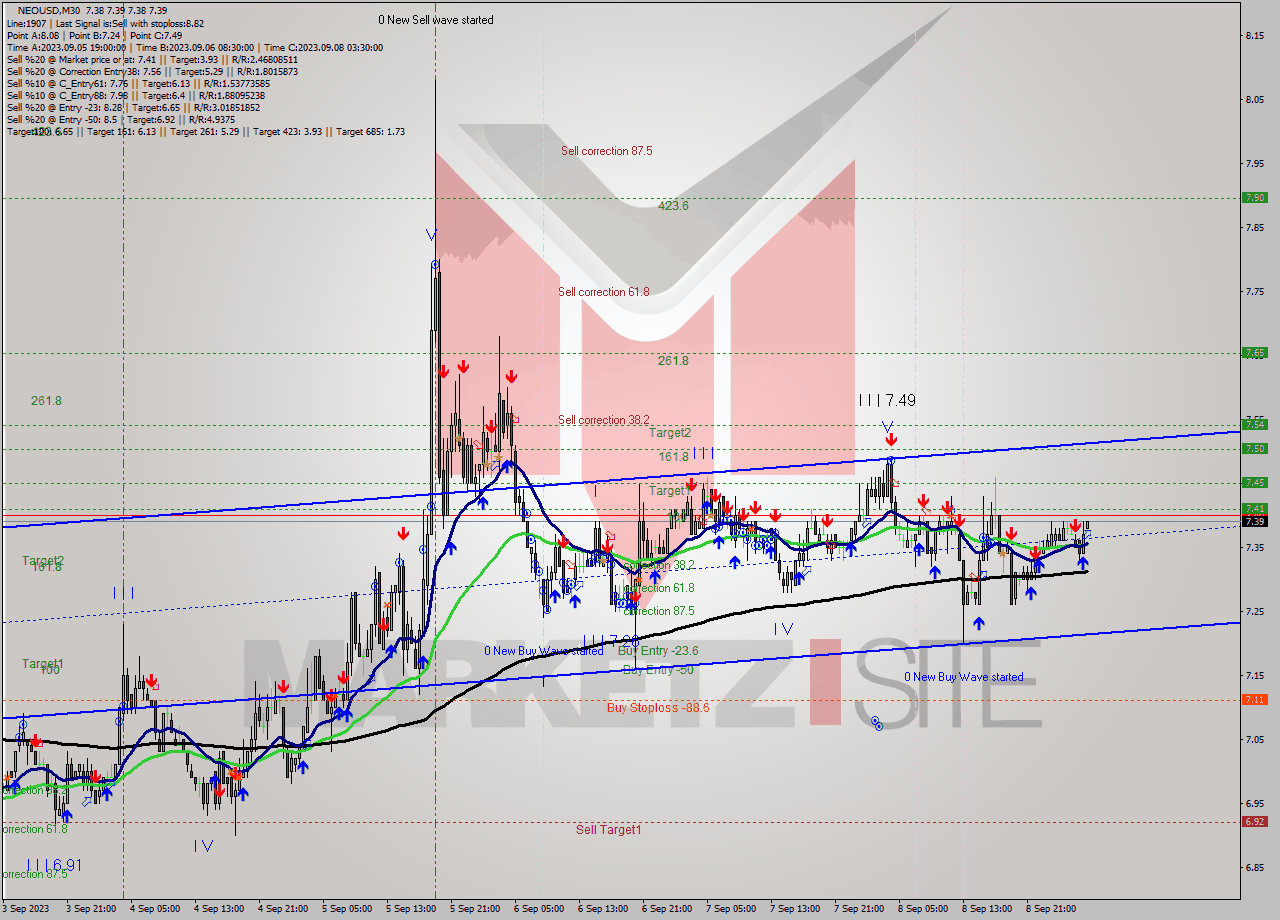Click the 'Buy Entry -50' label
The image size is (1280, 920).
(x=658, y=670)
